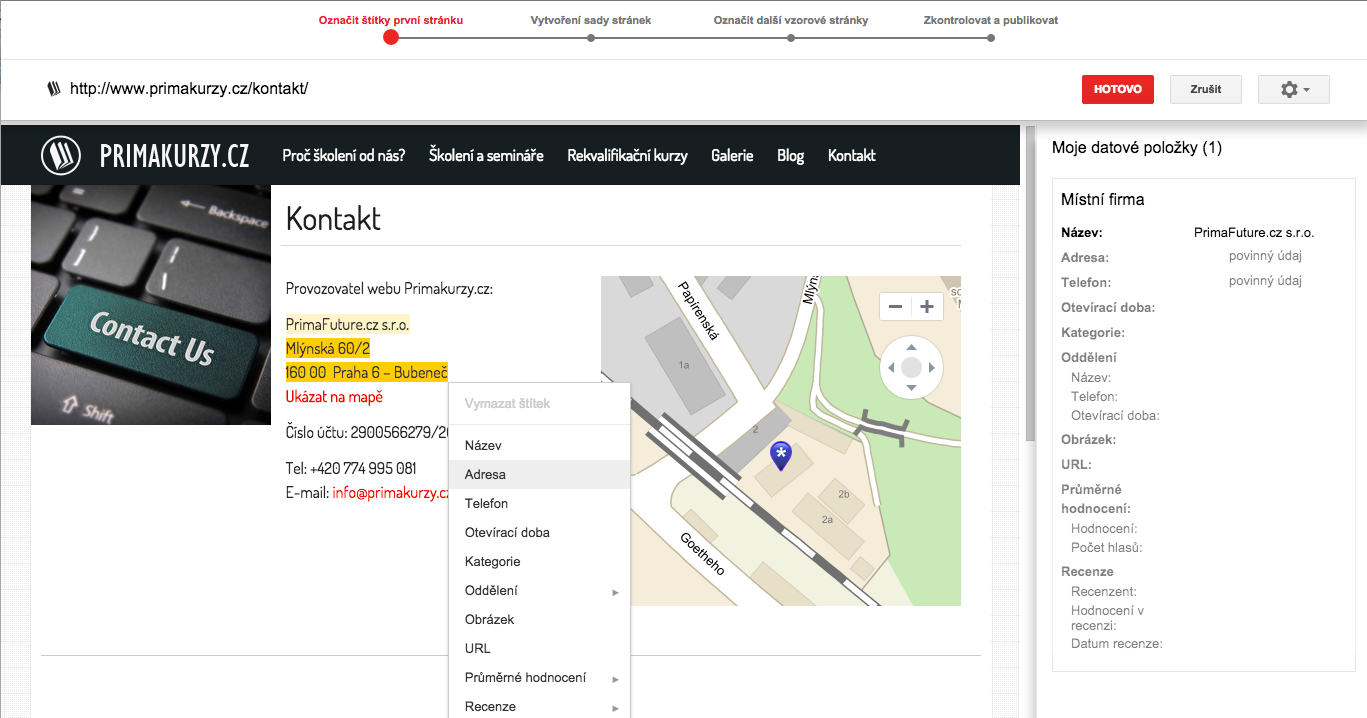This screenshot has height=718, width=1367.
Task: Click the Recenzent field in data panel
Action: 1104,591
